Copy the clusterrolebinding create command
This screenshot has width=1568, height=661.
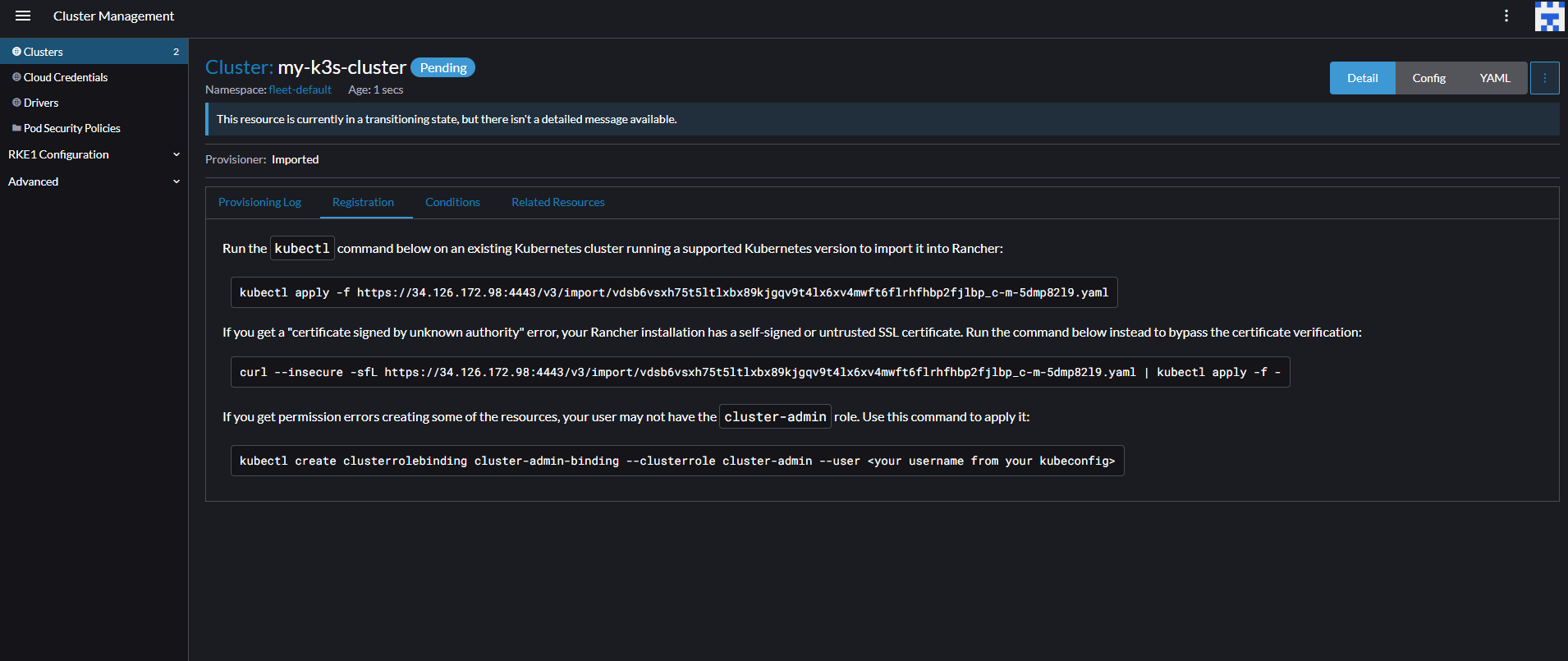point(677,461)
